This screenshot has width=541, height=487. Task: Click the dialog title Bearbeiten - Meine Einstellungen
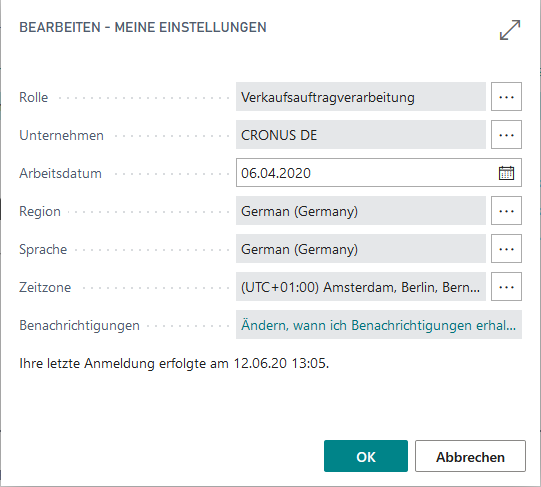pos(143,27)
